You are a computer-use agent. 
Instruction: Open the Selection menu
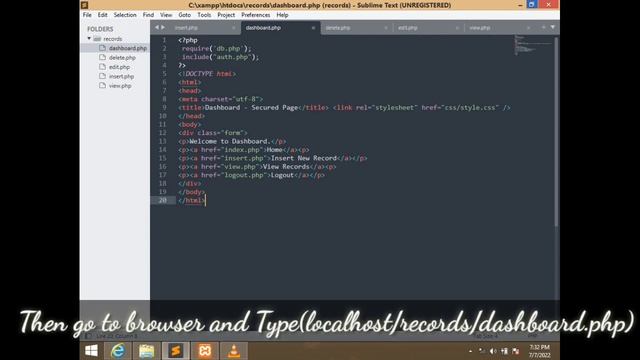pyautogui.click(x=125, y=15)
